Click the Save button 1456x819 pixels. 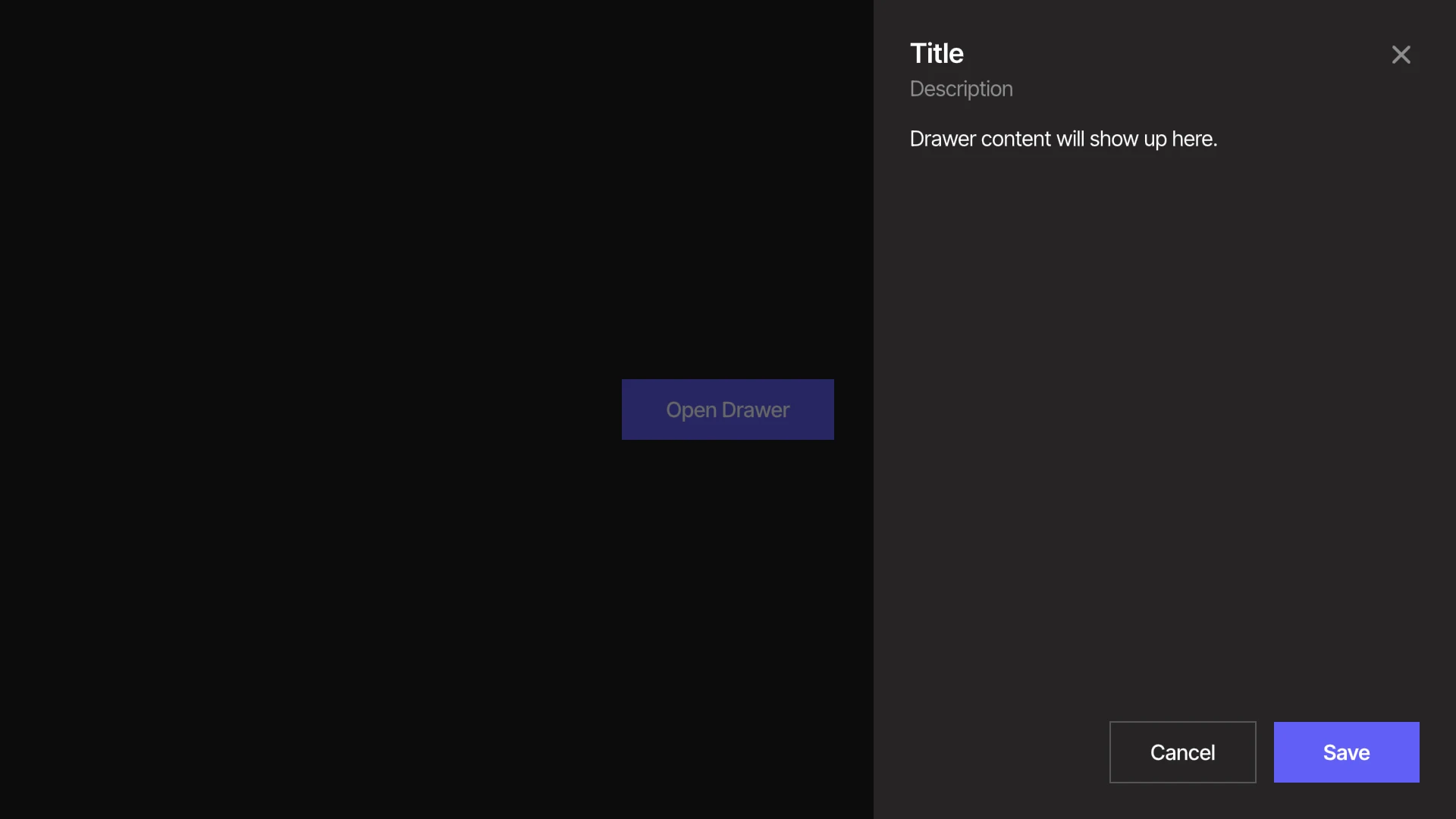pyautogui.click(x=1346, y=752)
